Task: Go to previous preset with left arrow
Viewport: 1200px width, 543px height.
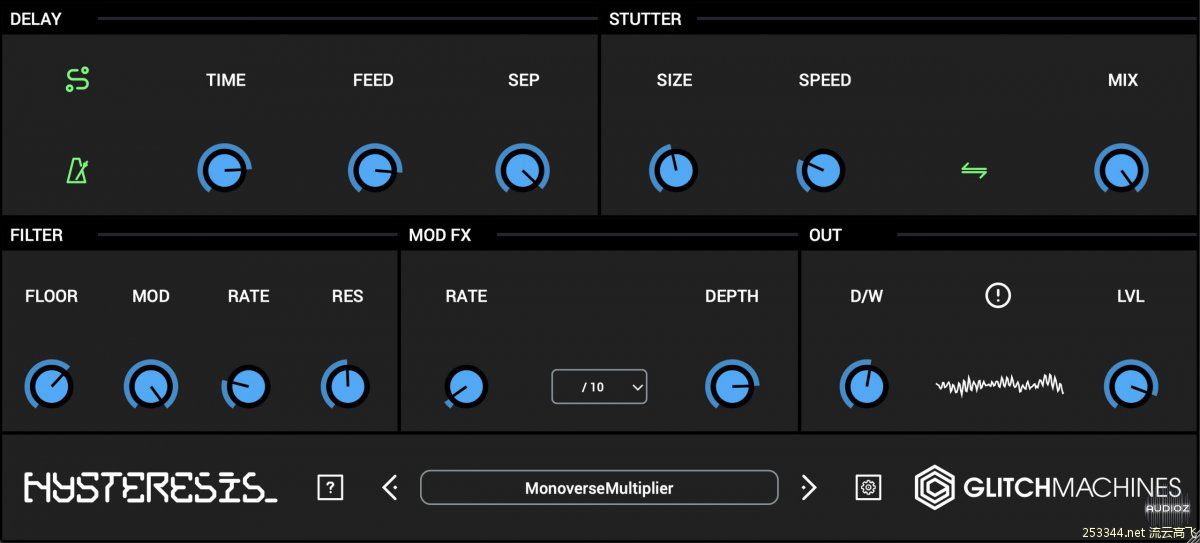Action: pos(390,488)
